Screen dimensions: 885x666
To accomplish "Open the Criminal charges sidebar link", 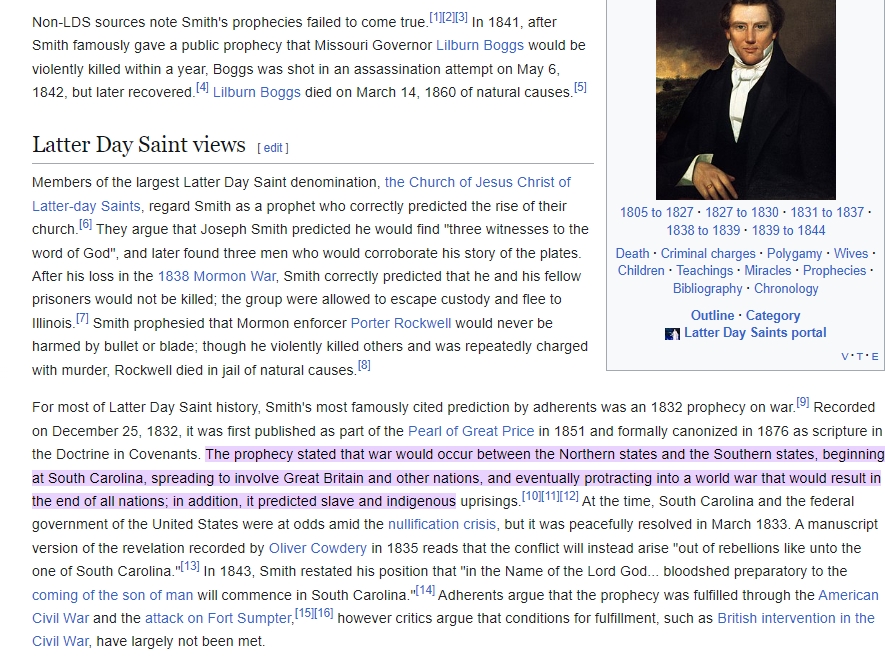I will click(x=708, y=253).
